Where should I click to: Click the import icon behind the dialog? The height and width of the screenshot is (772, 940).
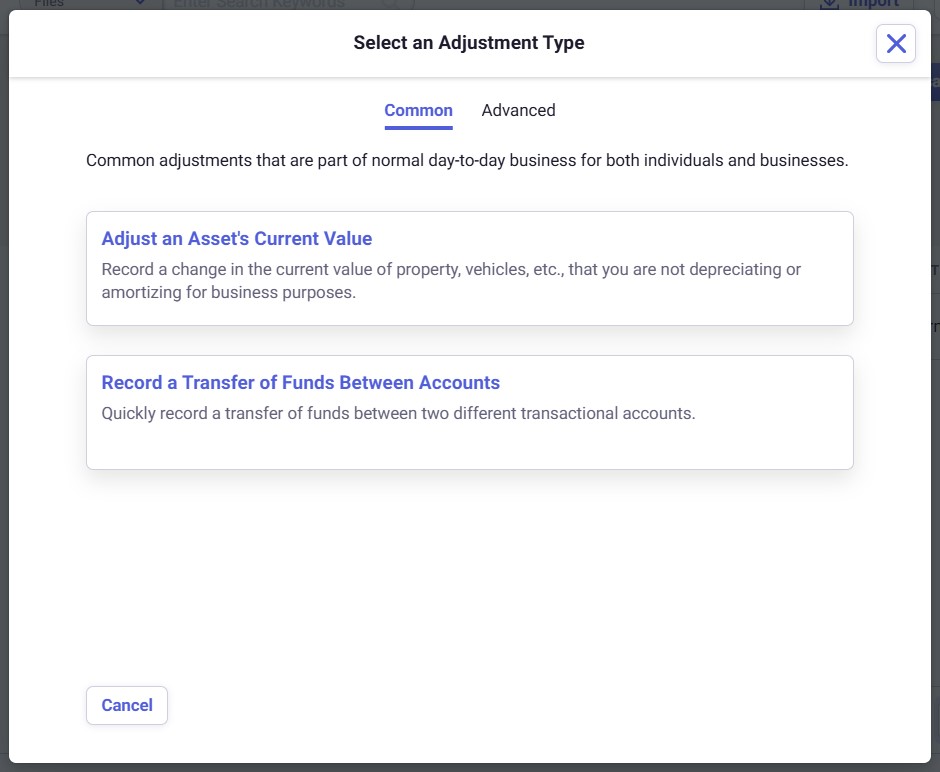pos(829,4)
